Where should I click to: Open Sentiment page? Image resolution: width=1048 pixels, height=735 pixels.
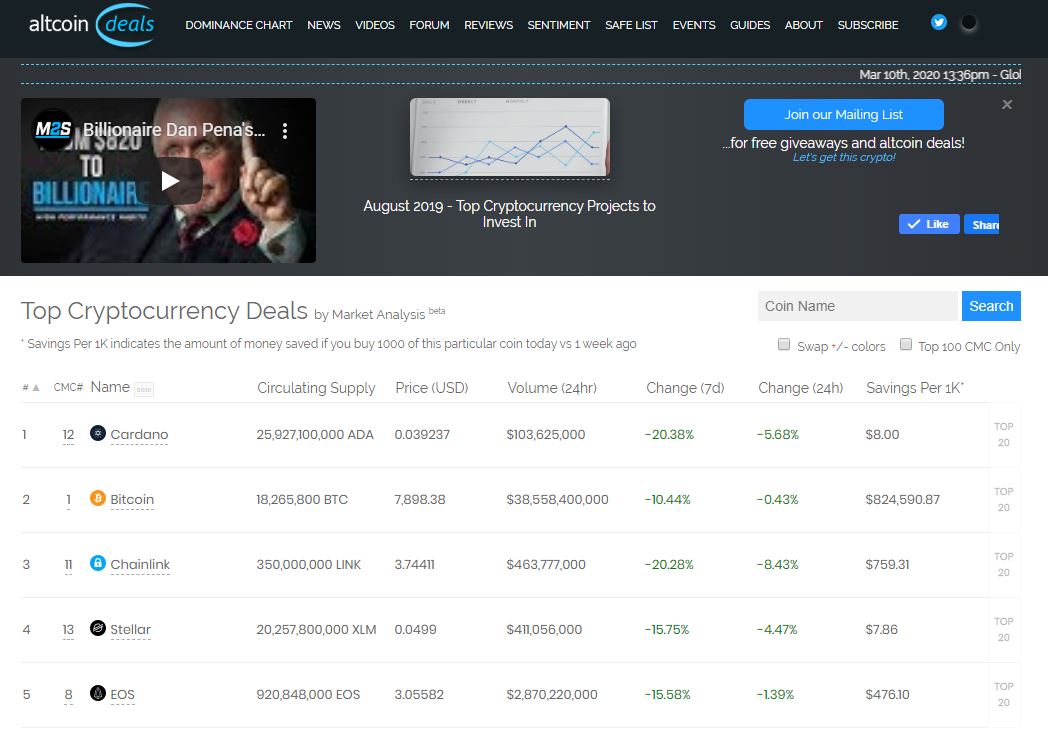[x=559, y=25]
